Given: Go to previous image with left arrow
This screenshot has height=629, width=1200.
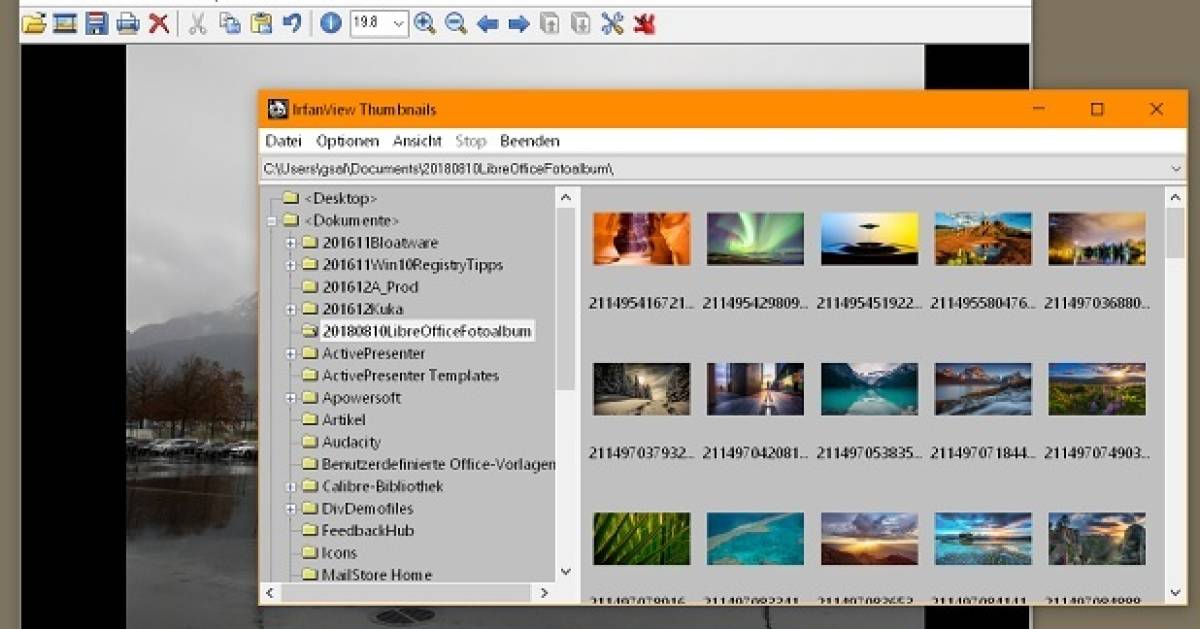Looking at the screenshot, I should pyautogui.click(x=487, y=23).
